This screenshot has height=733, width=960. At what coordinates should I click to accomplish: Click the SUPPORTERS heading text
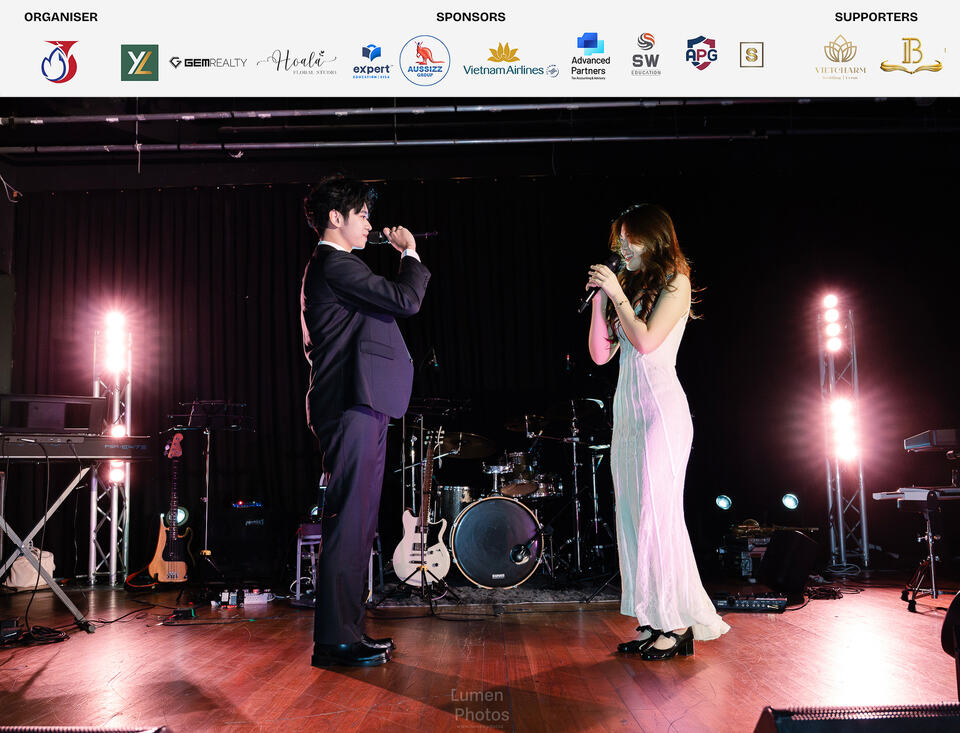[876, 17]
